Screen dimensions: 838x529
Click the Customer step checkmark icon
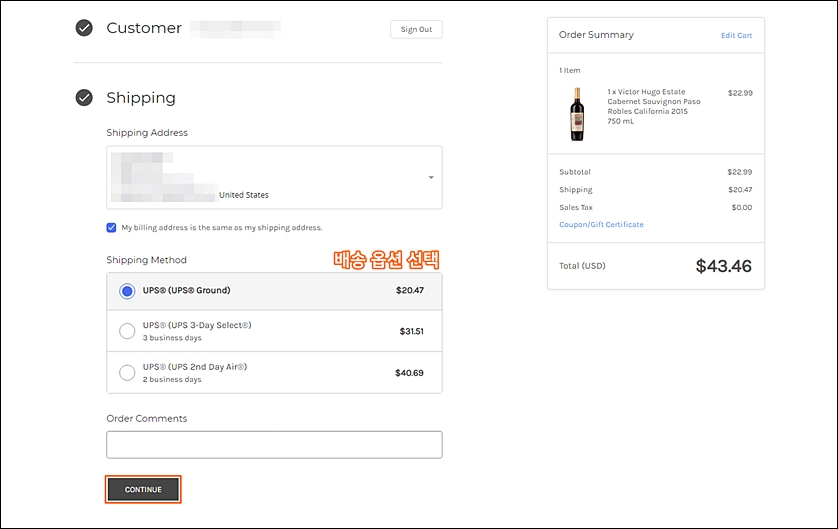[x=84, y=28]
